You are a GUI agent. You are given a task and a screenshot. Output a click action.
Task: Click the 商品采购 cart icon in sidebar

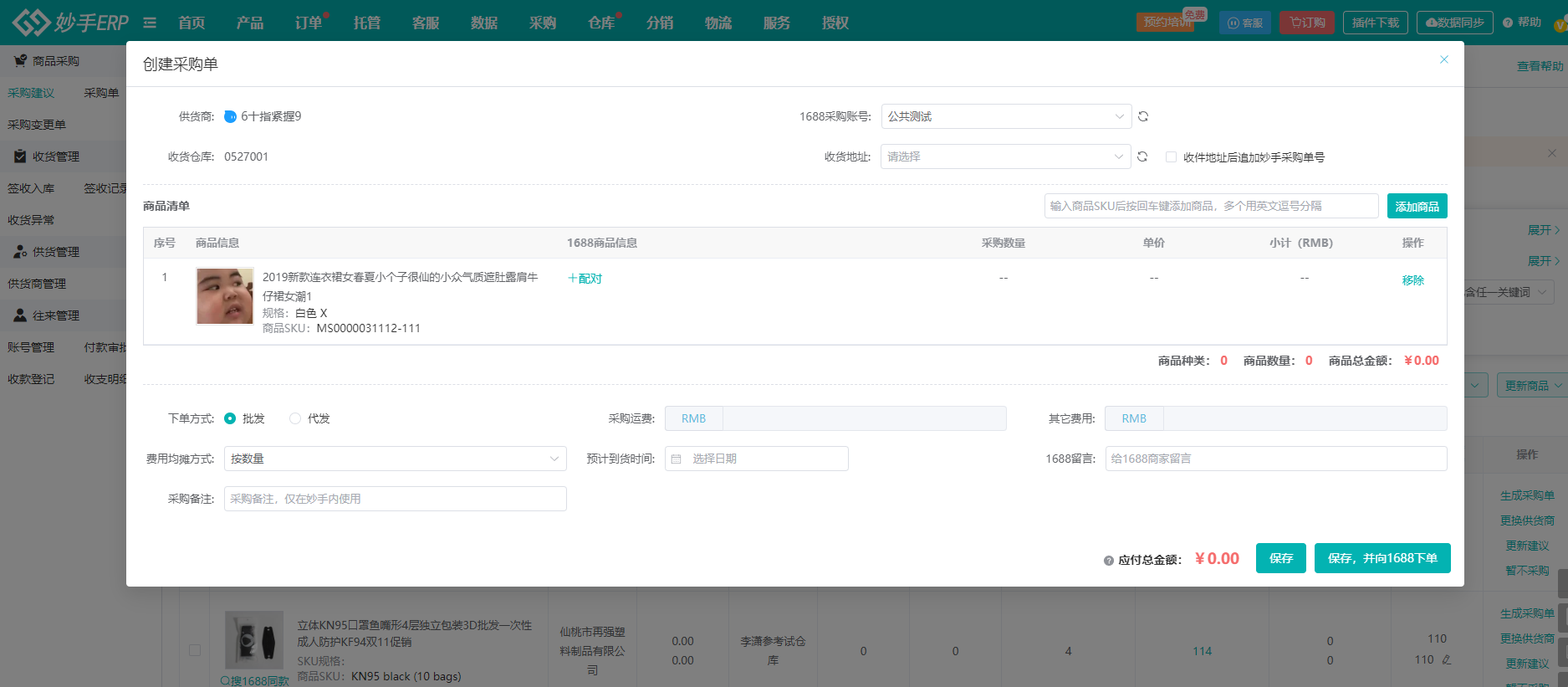pyautogui.click(x=20, y=60)
